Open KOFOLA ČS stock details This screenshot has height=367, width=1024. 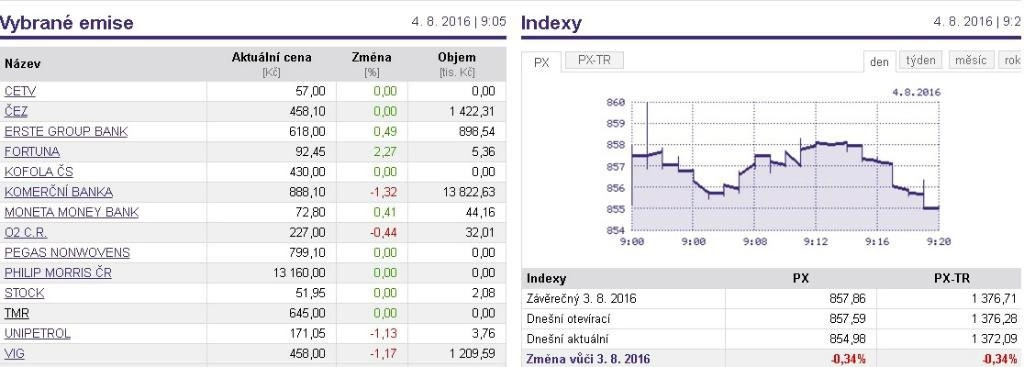(x=39, y=172)
